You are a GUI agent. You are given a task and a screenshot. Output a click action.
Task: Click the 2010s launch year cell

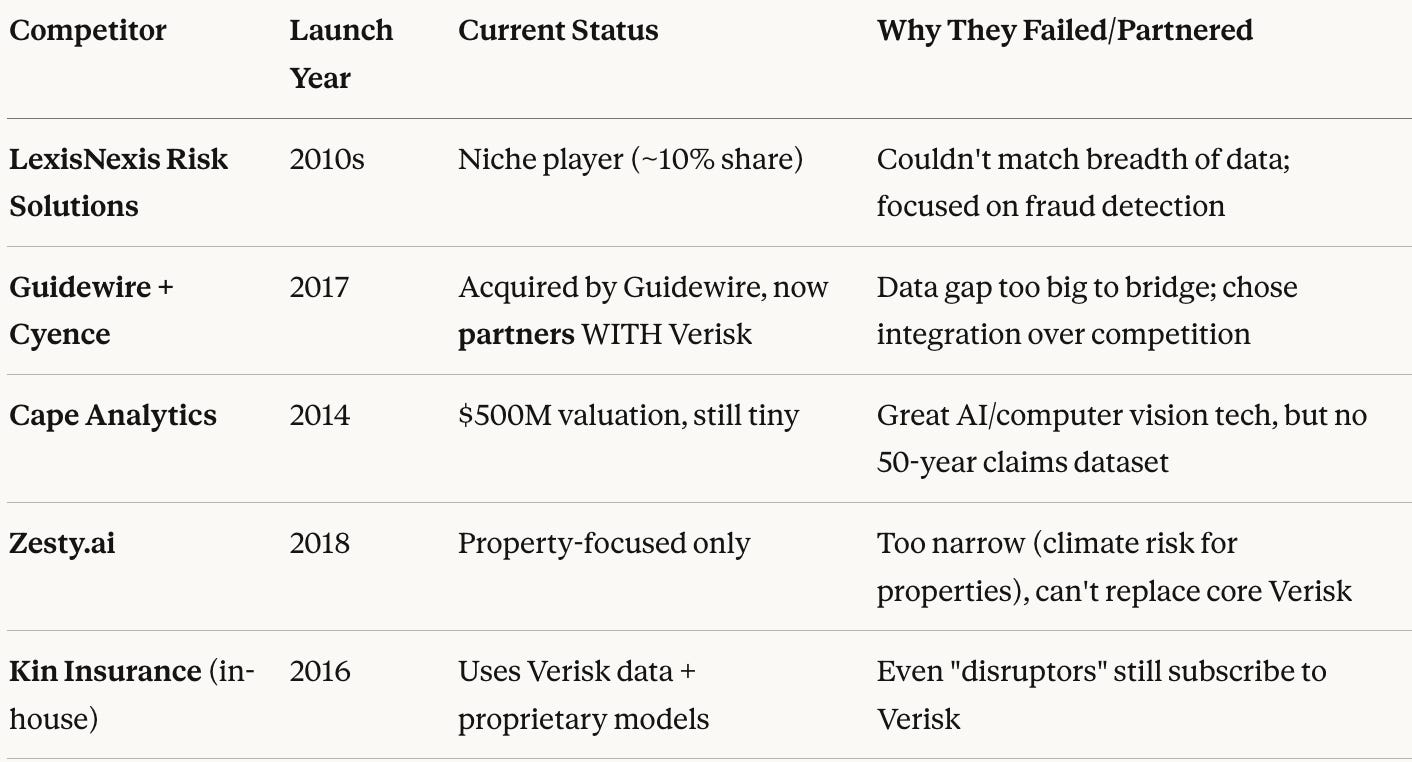pos(327,159)
